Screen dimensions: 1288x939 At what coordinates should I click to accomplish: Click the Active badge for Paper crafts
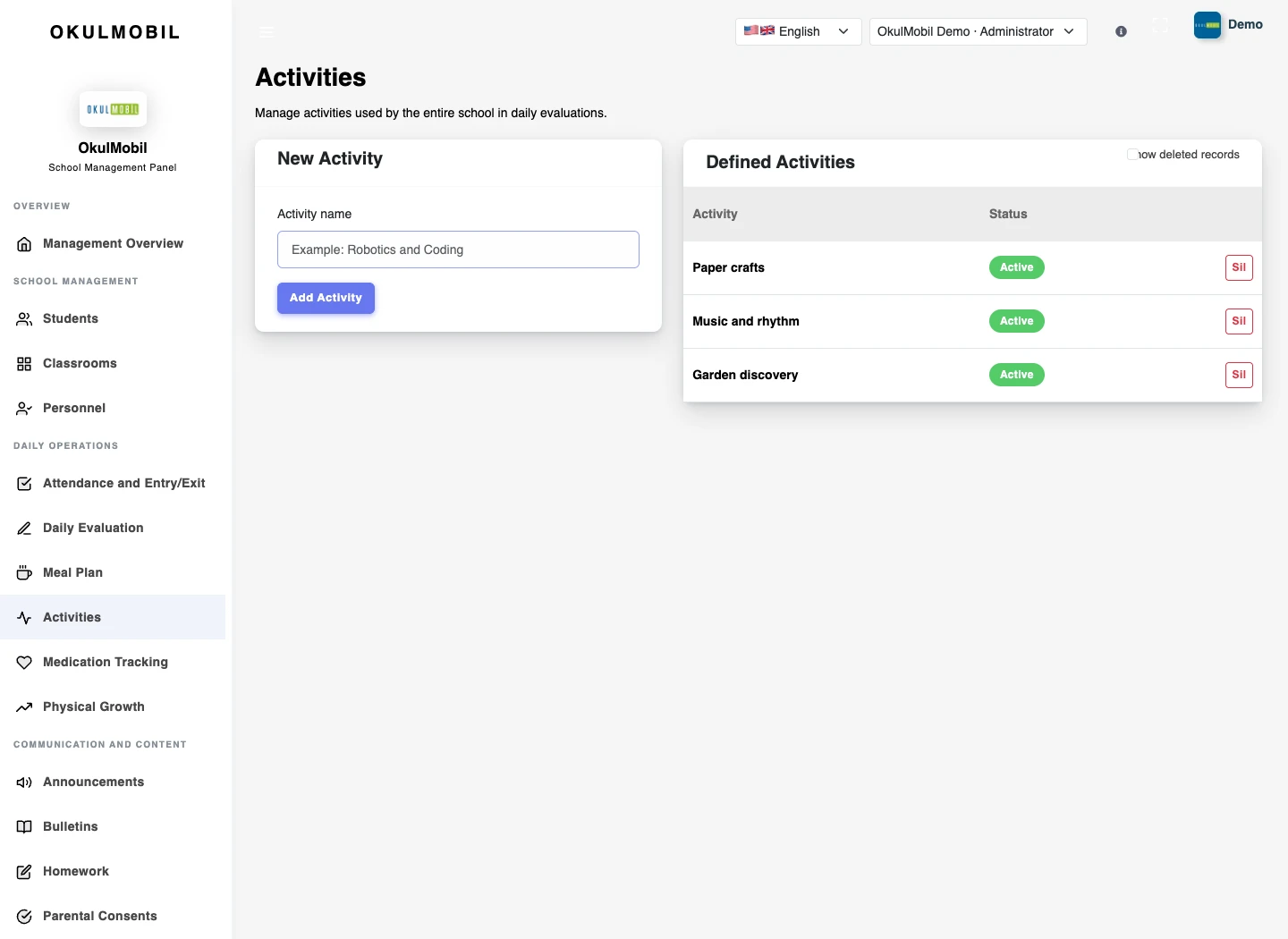(1016, 267)
